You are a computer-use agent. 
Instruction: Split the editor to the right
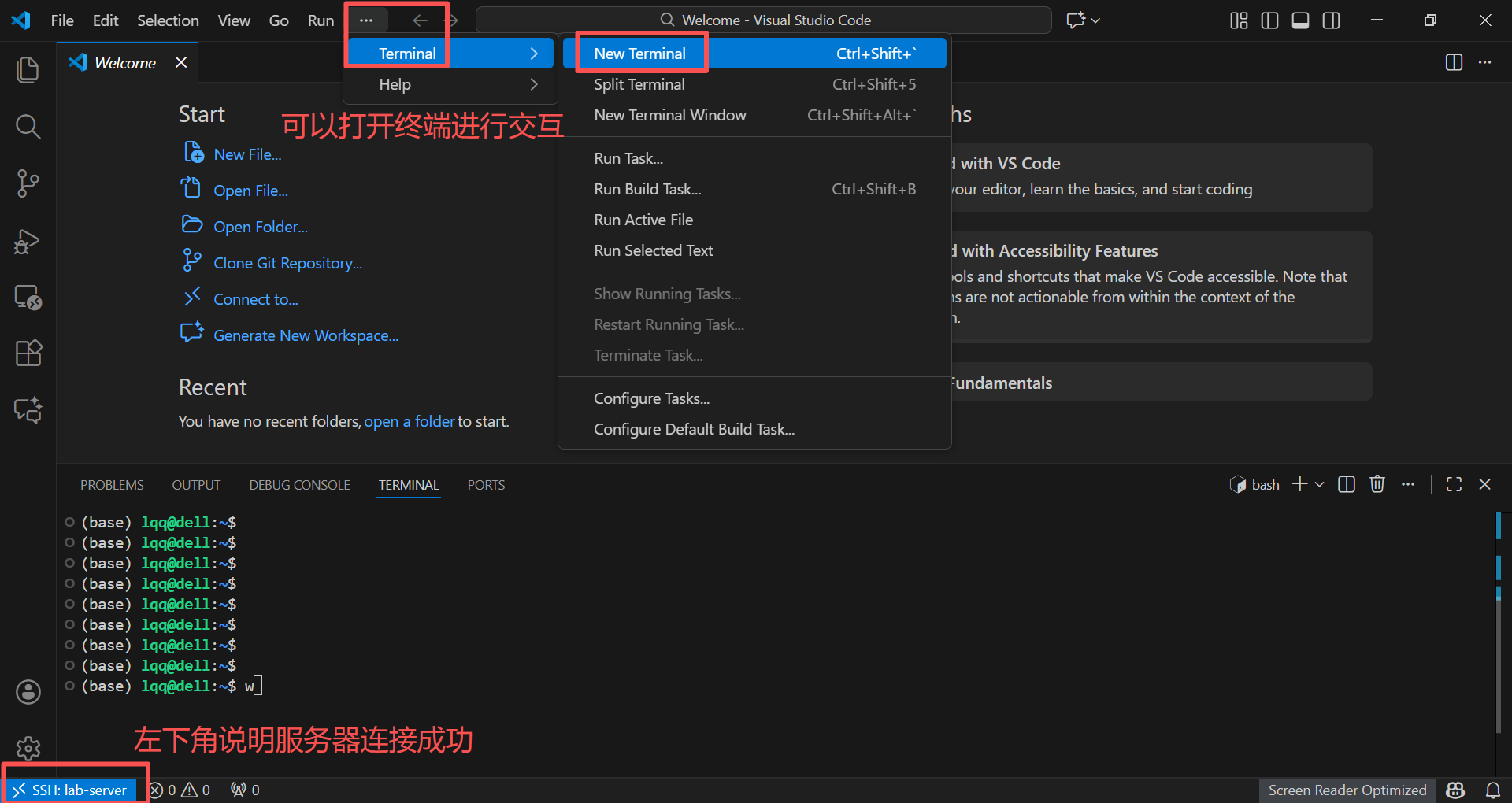[1454, 62]
